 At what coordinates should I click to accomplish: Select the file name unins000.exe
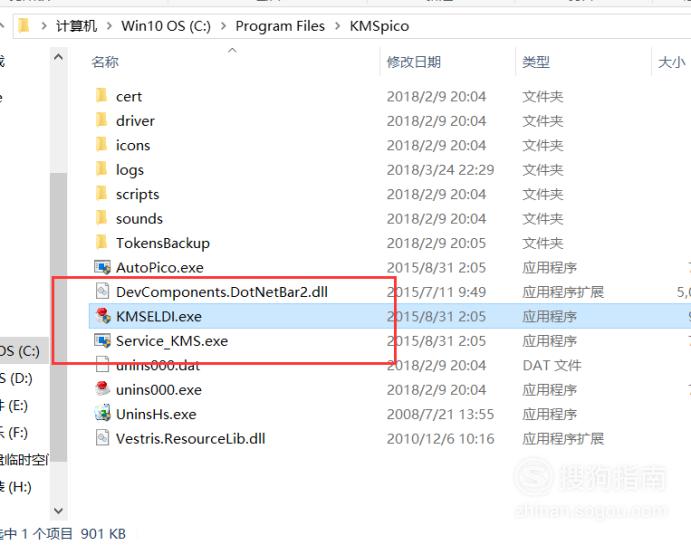(159, 389)
